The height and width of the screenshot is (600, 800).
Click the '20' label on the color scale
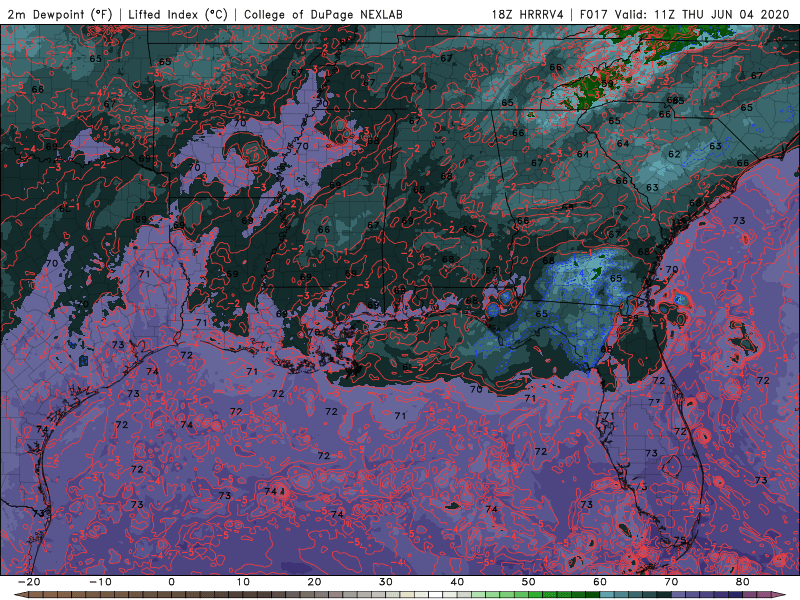314,582
